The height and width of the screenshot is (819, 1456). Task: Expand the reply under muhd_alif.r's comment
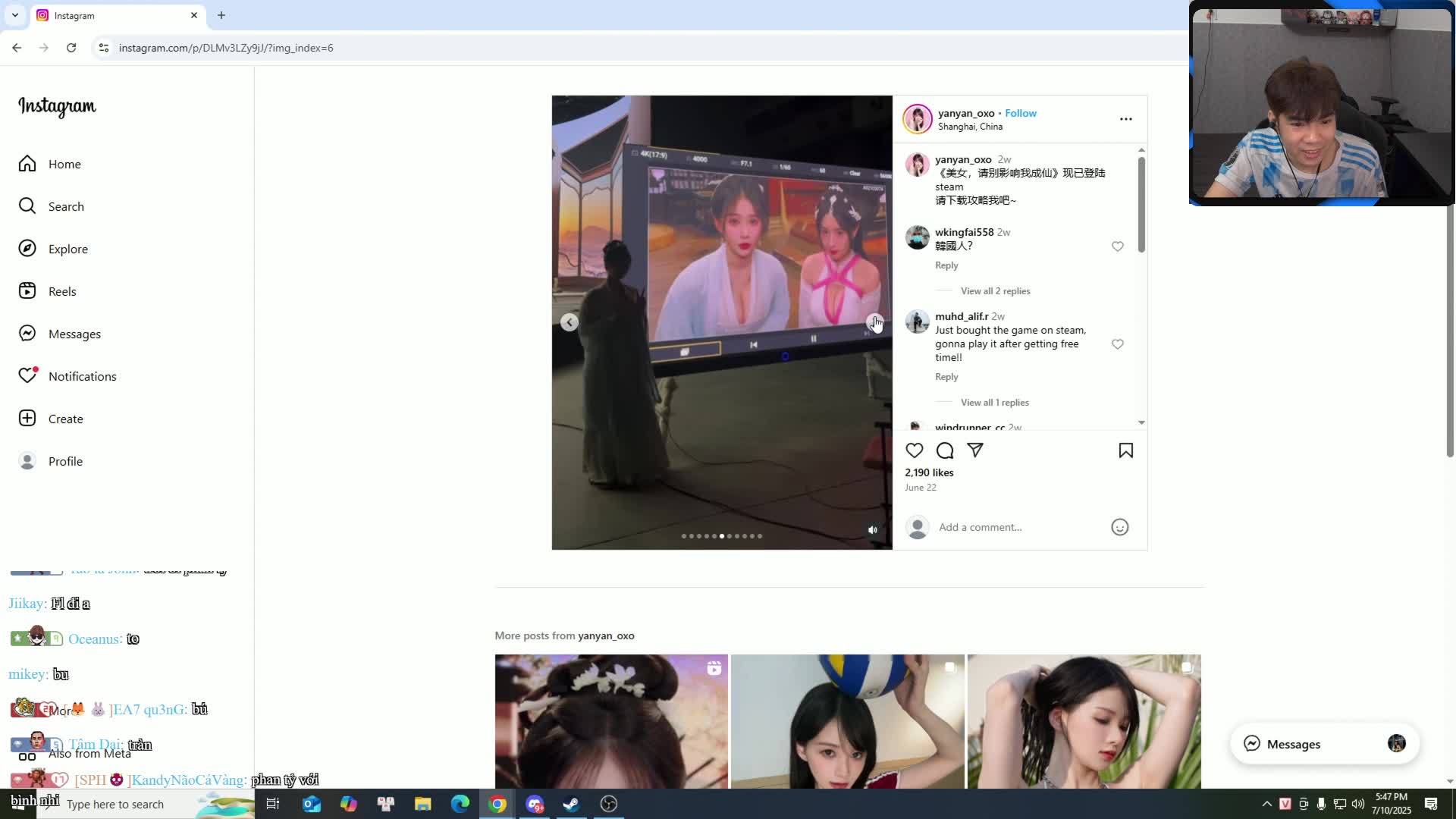(995, 402)
